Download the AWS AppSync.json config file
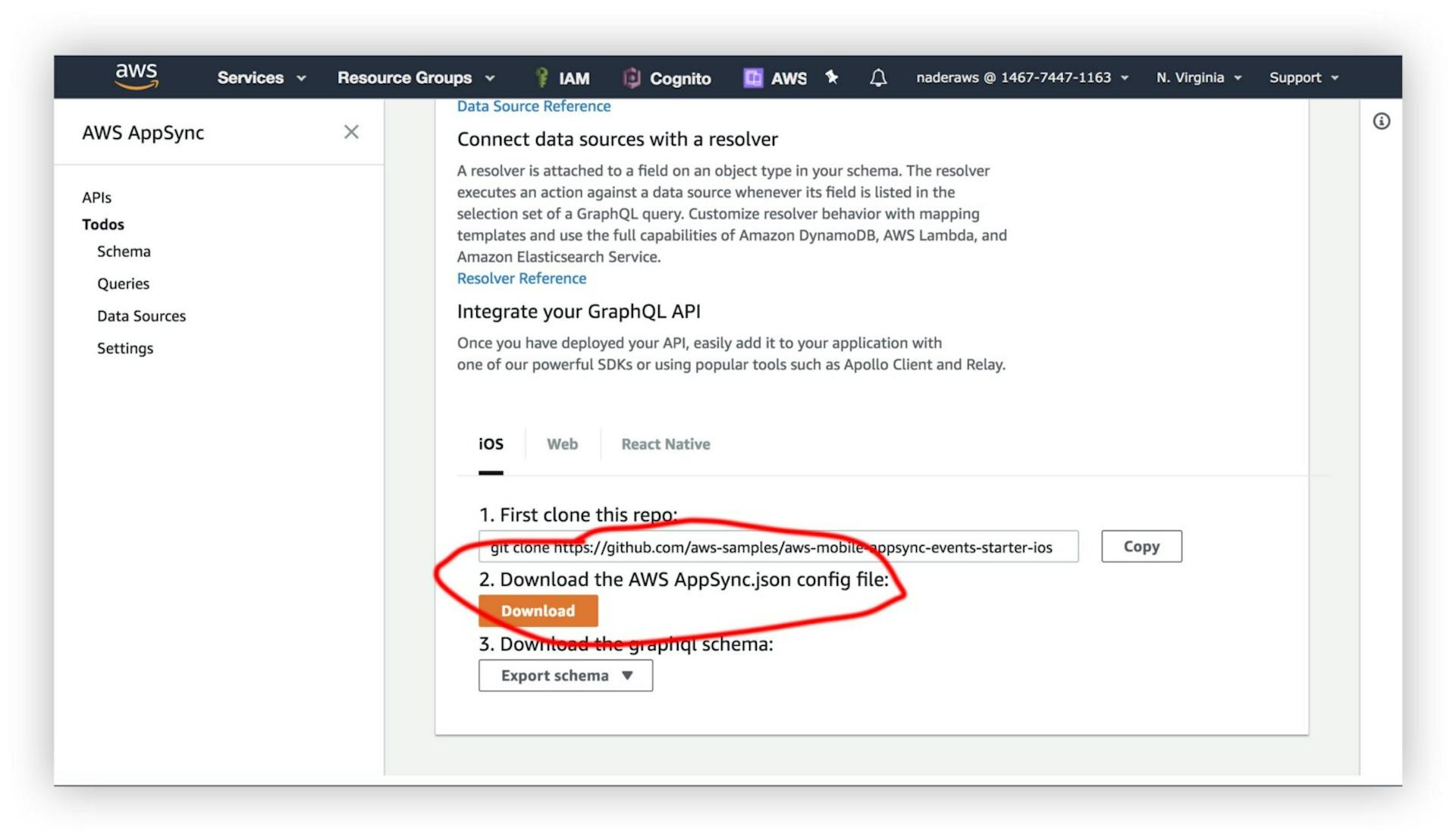Screen dimensions: 1456x840 click(x=538, y=610)
